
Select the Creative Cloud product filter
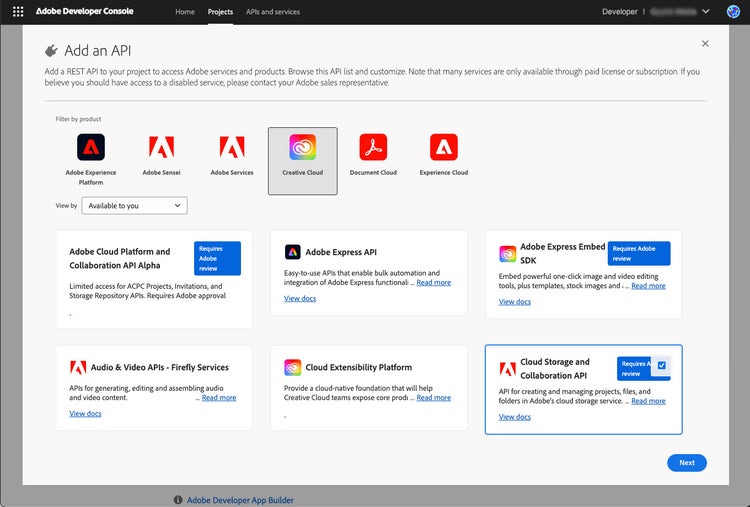tap(303, 161)
